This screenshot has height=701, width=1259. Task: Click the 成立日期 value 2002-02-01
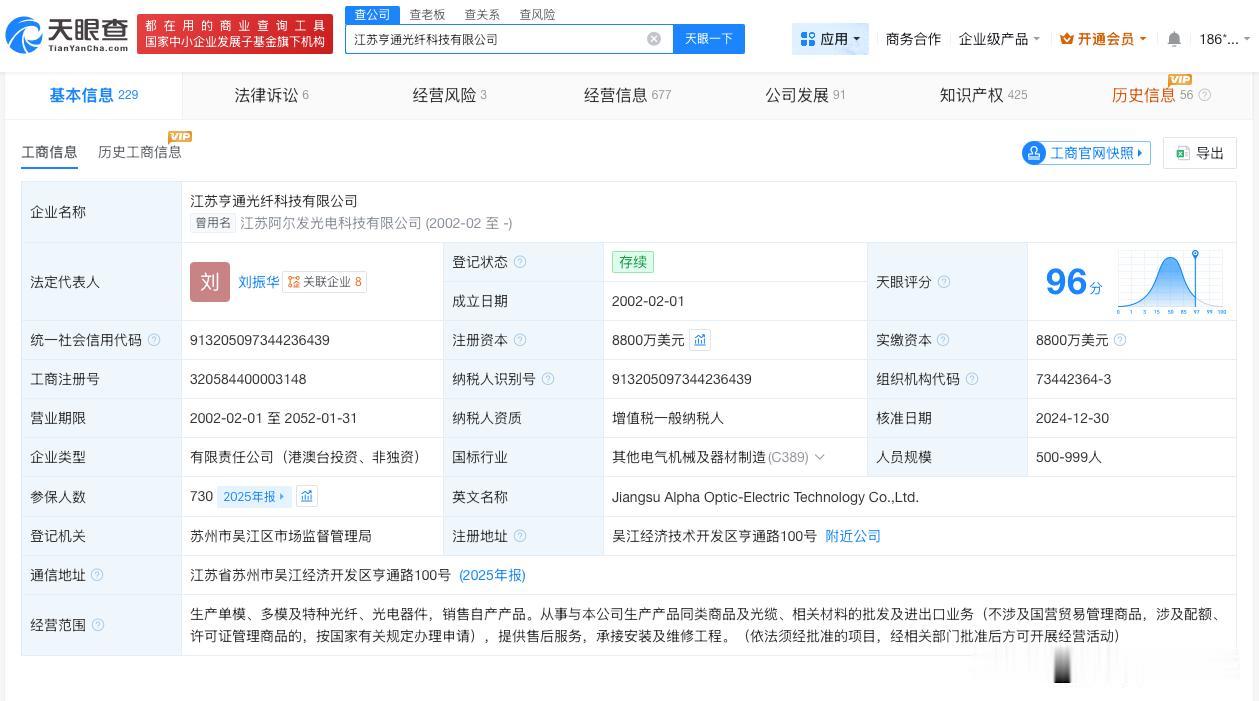648,301
